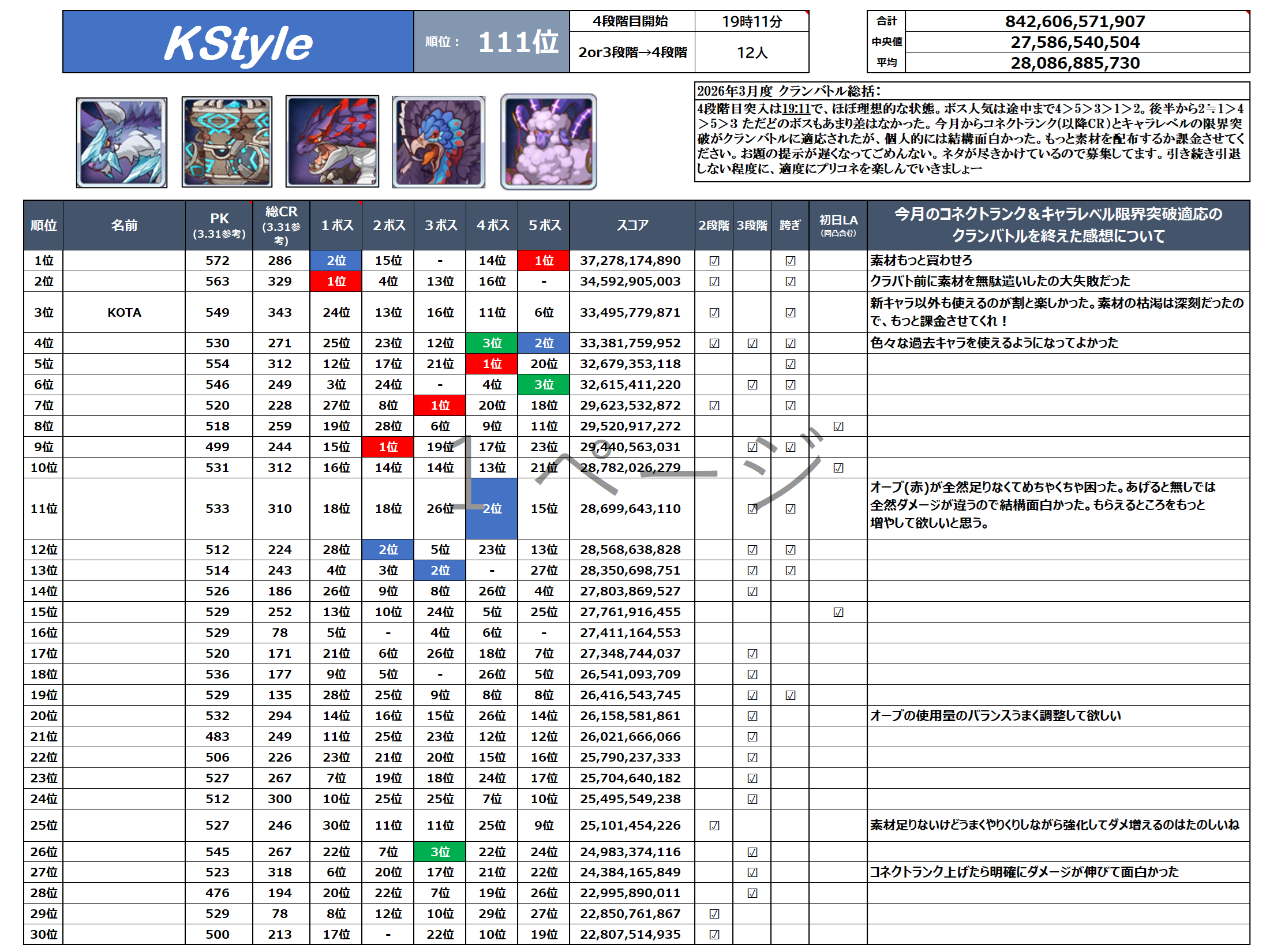Viewport: 1266px width, 952px height.
Task: Click the underlined 19:11 time link
Action: 796,108
